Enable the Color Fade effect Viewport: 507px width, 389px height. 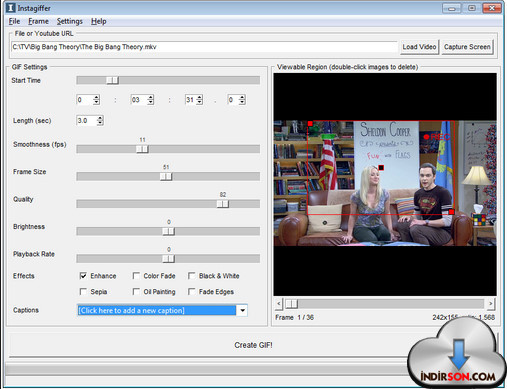[136, 276]
